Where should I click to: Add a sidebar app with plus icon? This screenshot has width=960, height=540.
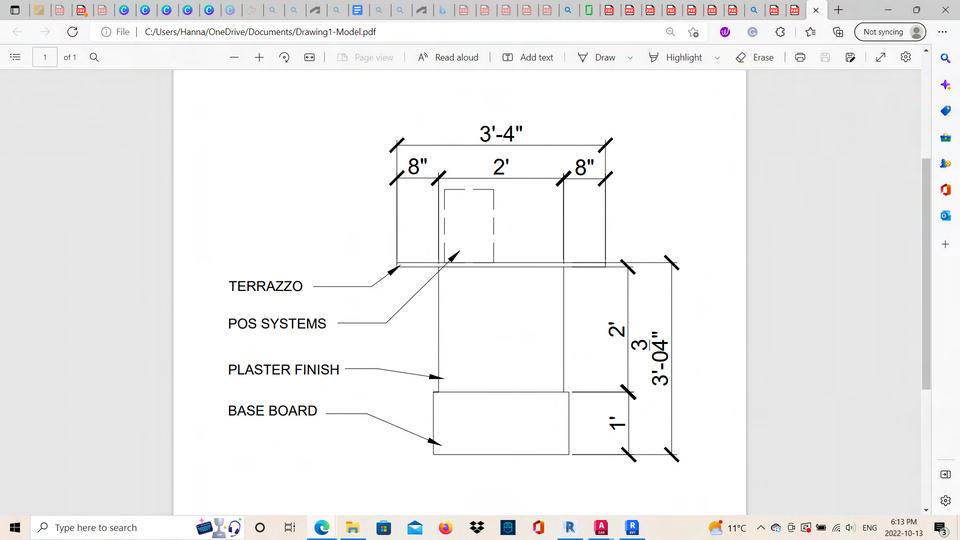coord(945,244)
